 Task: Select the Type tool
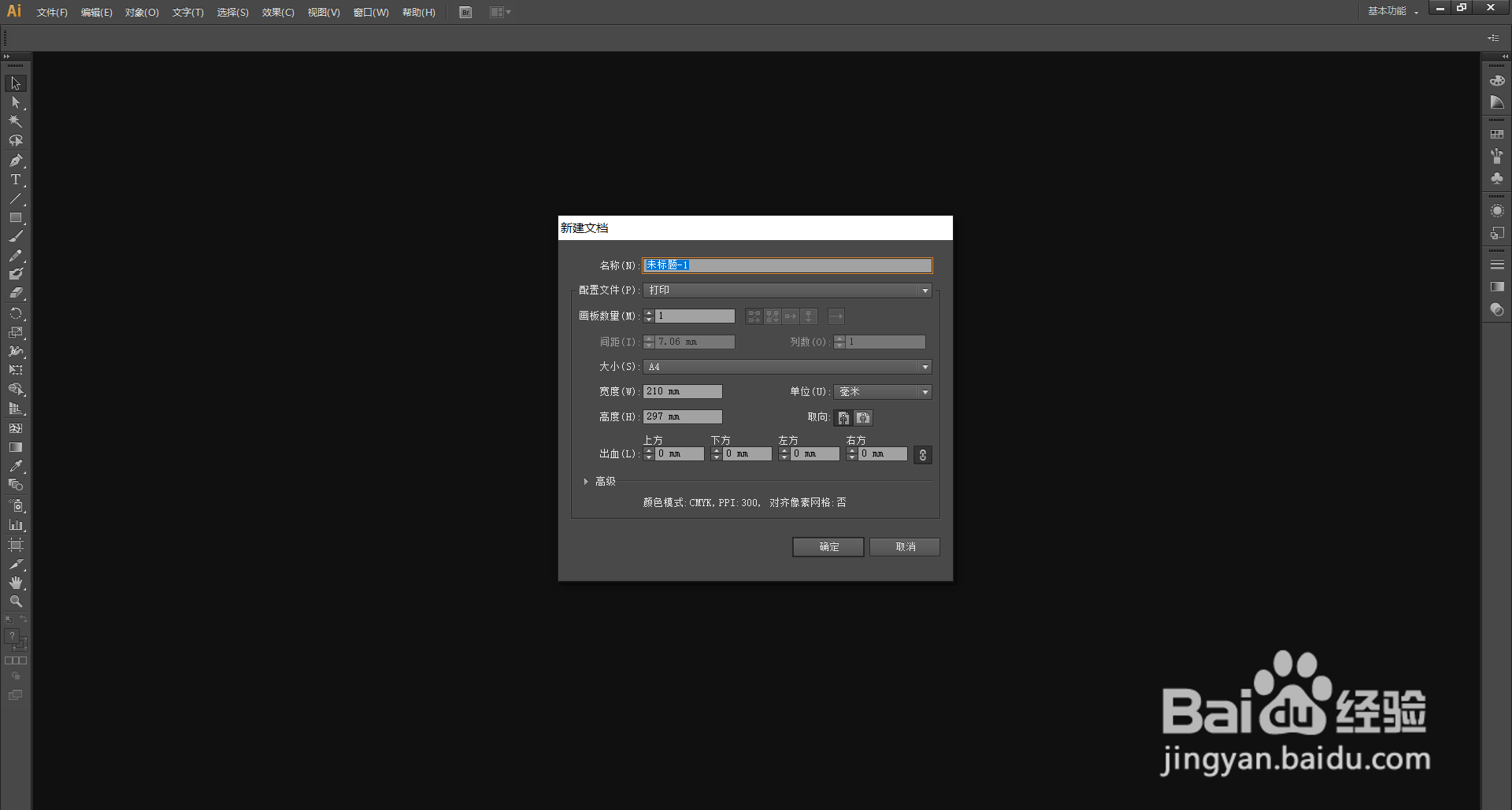[x=15, y=179]
